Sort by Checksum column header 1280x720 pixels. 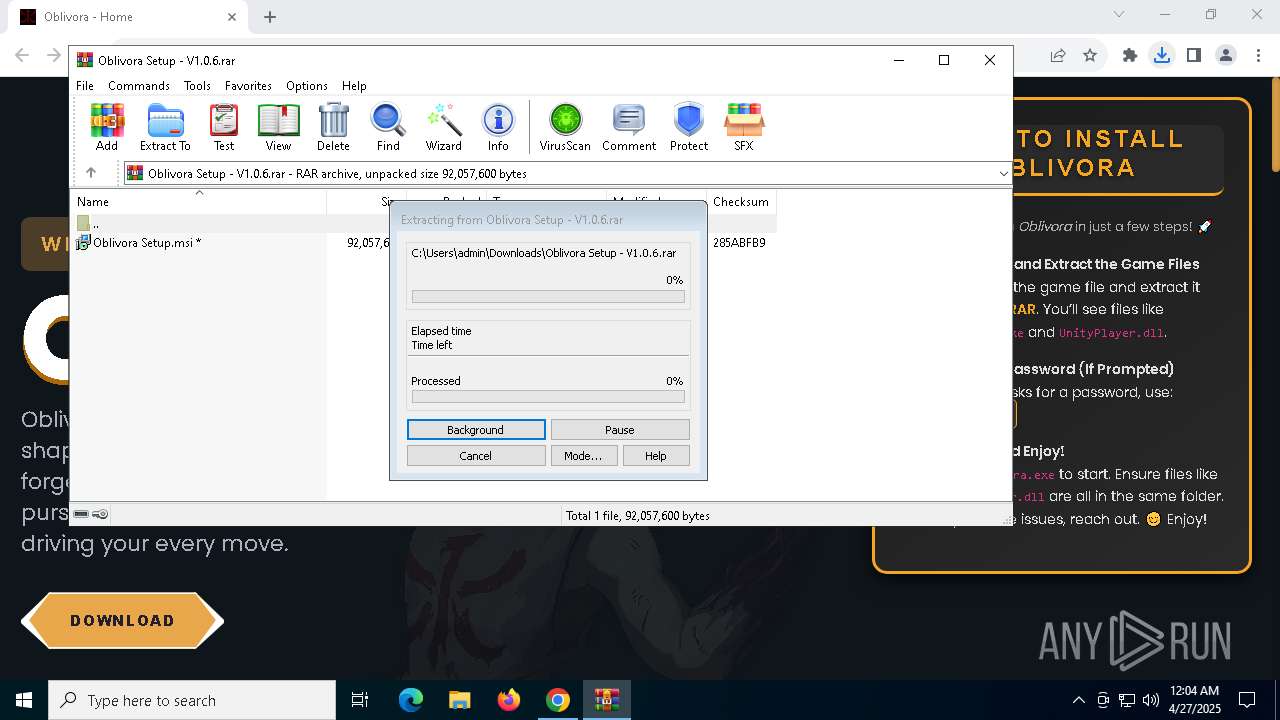coord(741,202)
